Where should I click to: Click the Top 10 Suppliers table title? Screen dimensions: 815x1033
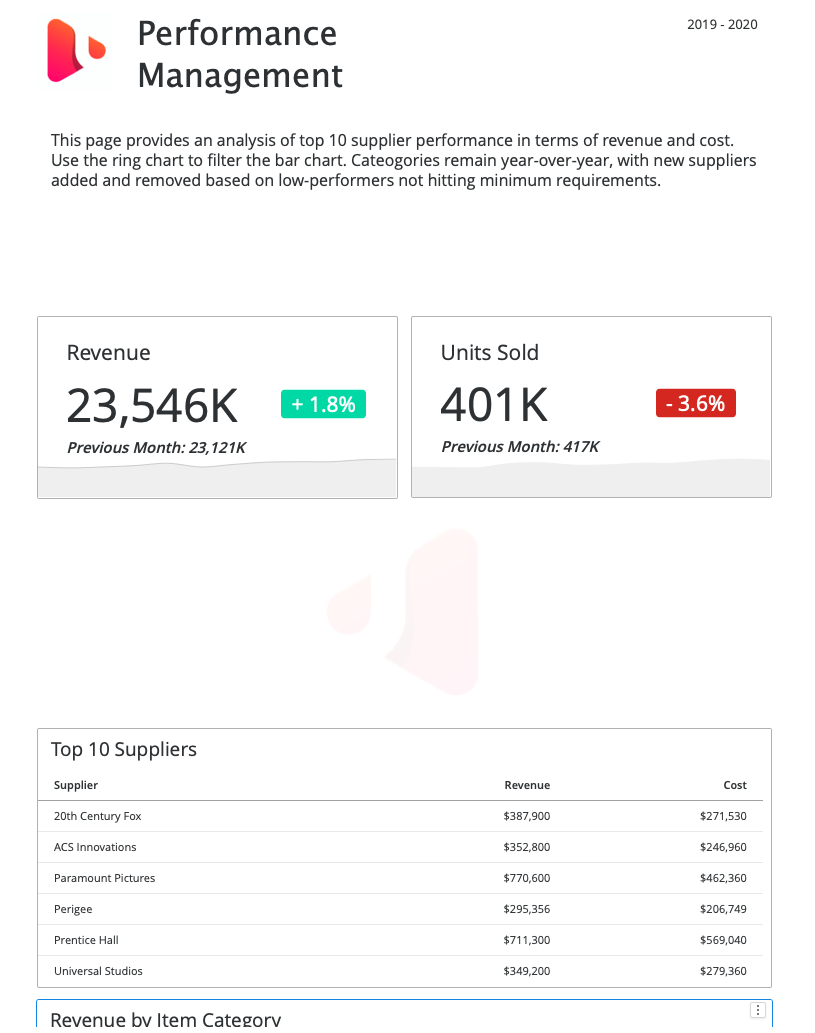tap(124, 749)
